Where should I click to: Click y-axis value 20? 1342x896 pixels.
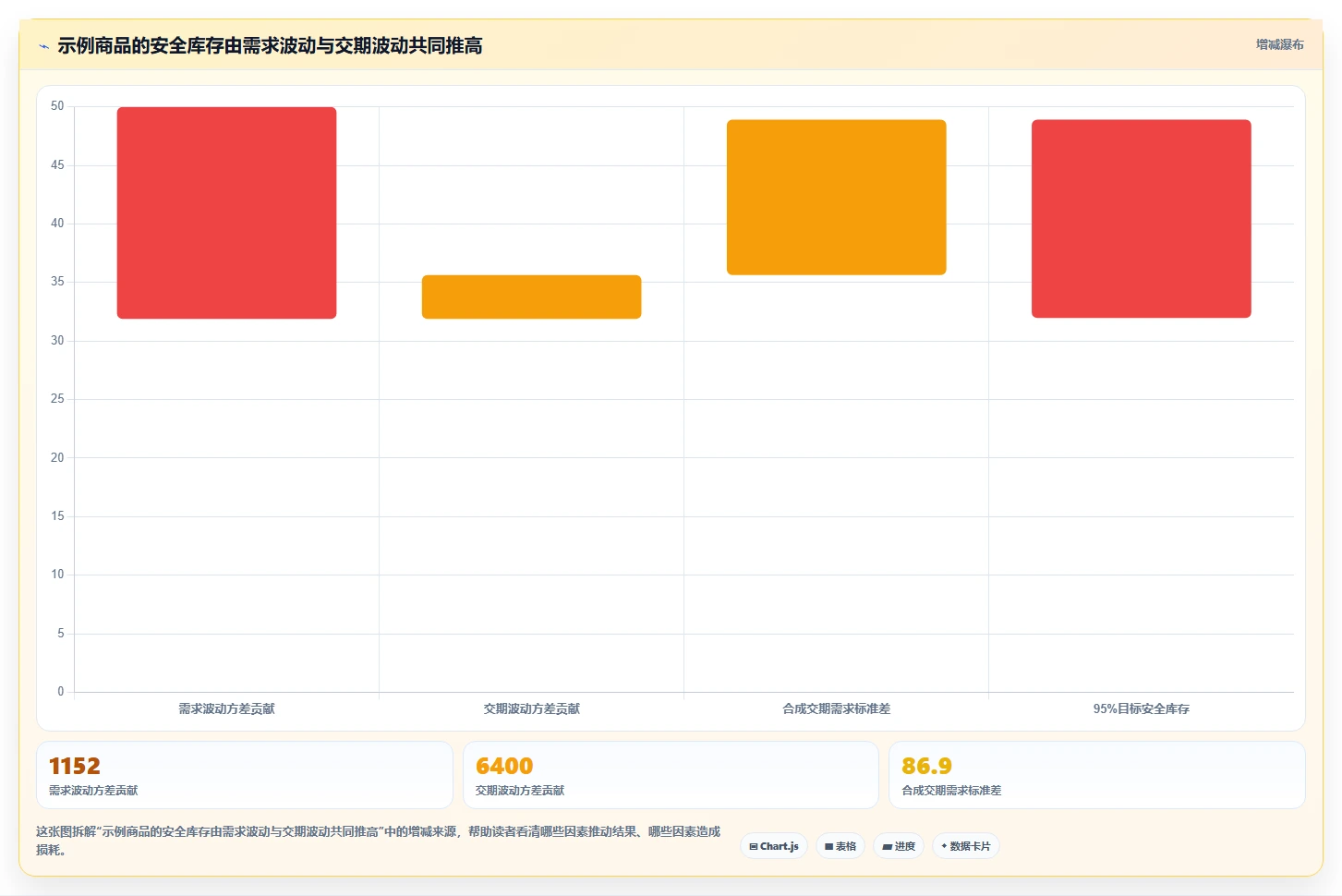57,457
